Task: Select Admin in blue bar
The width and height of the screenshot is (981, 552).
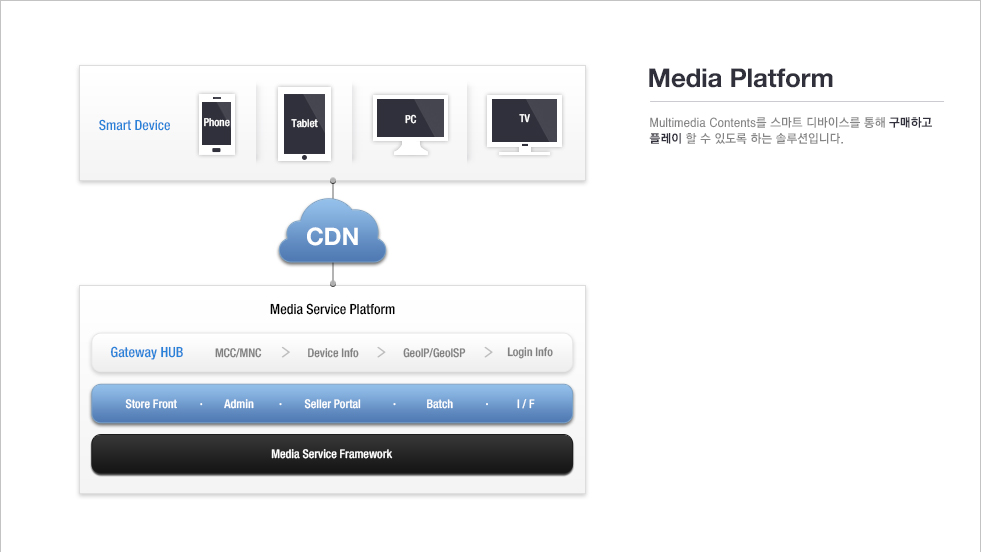Action: (x=239, y=404)
